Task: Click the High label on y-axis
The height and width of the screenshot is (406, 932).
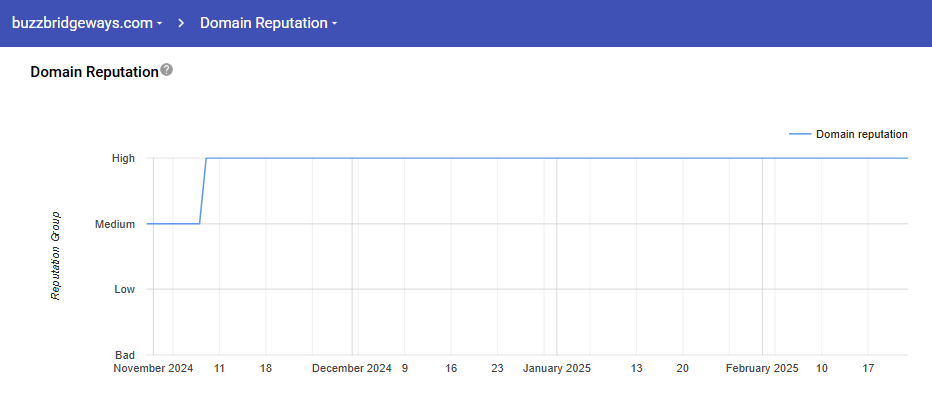Action: (123, 158)
